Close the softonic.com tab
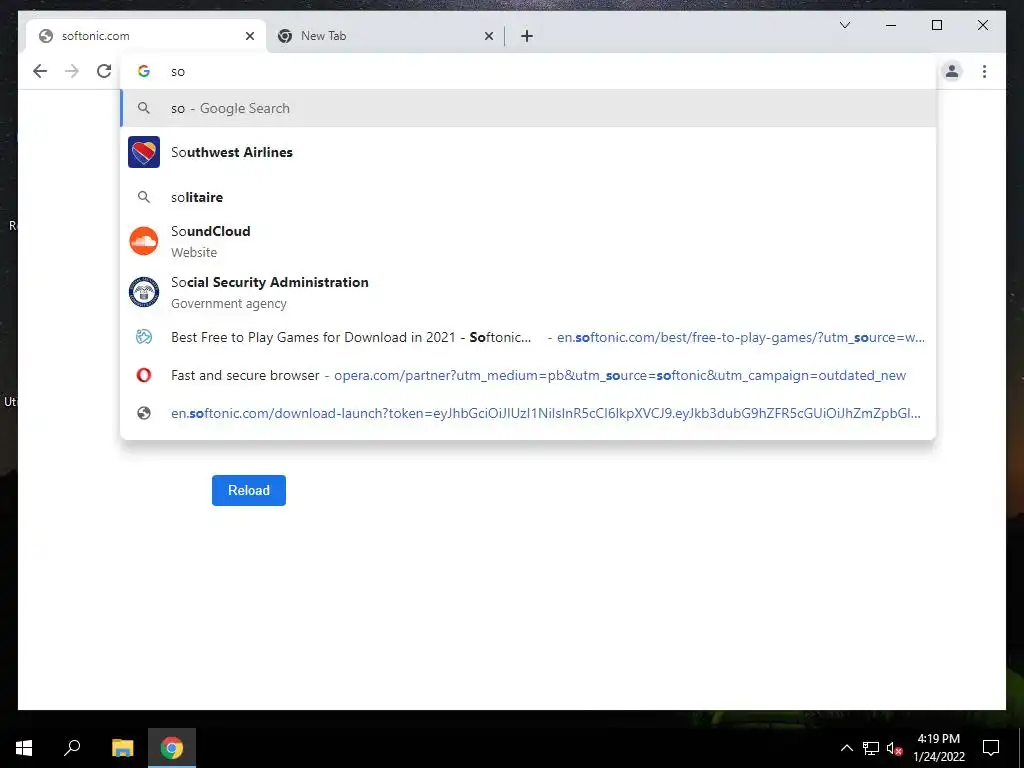Viewport: 1024px width, 768px height. tap(249, 36)
